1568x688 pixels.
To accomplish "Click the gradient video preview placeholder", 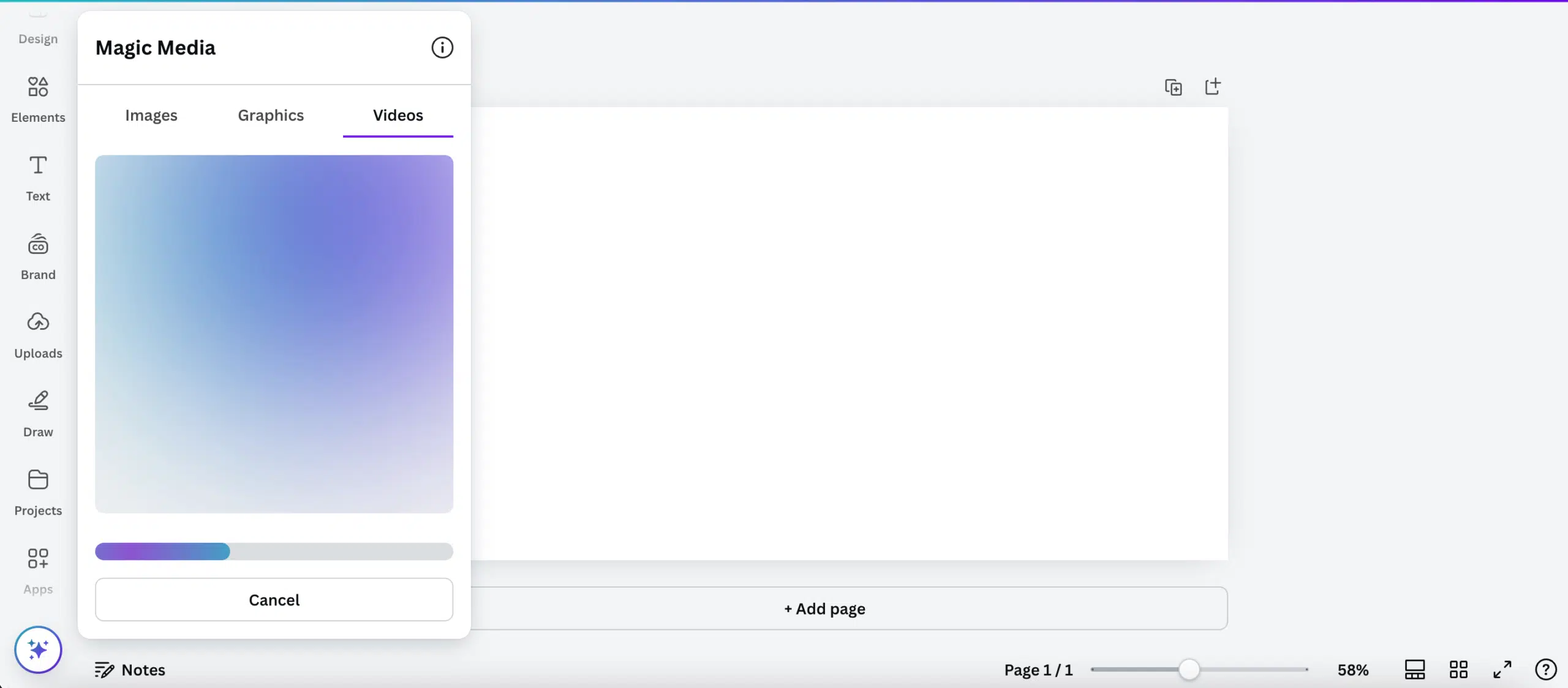I will click(x=274, y=334).
